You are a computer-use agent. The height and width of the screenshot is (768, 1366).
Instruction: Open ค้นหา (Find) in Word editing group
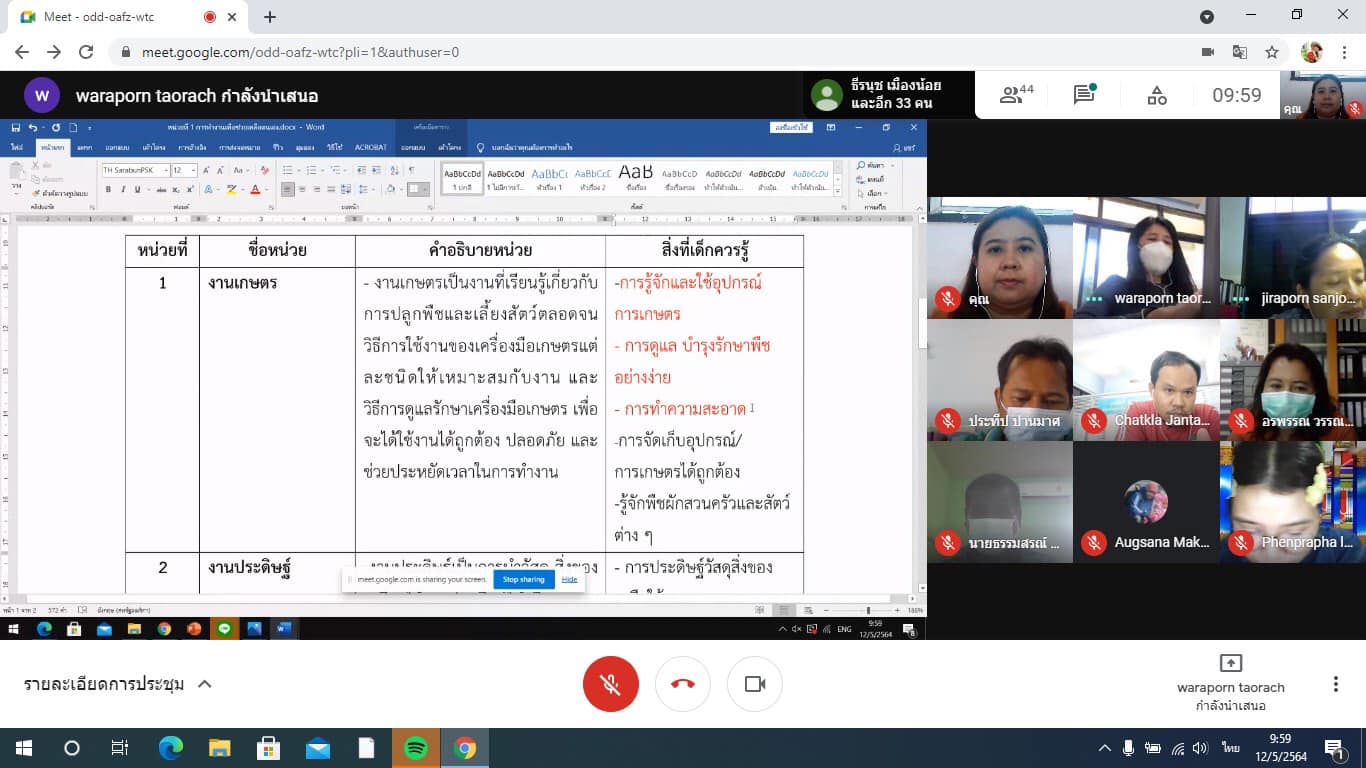tap(872, 165)
